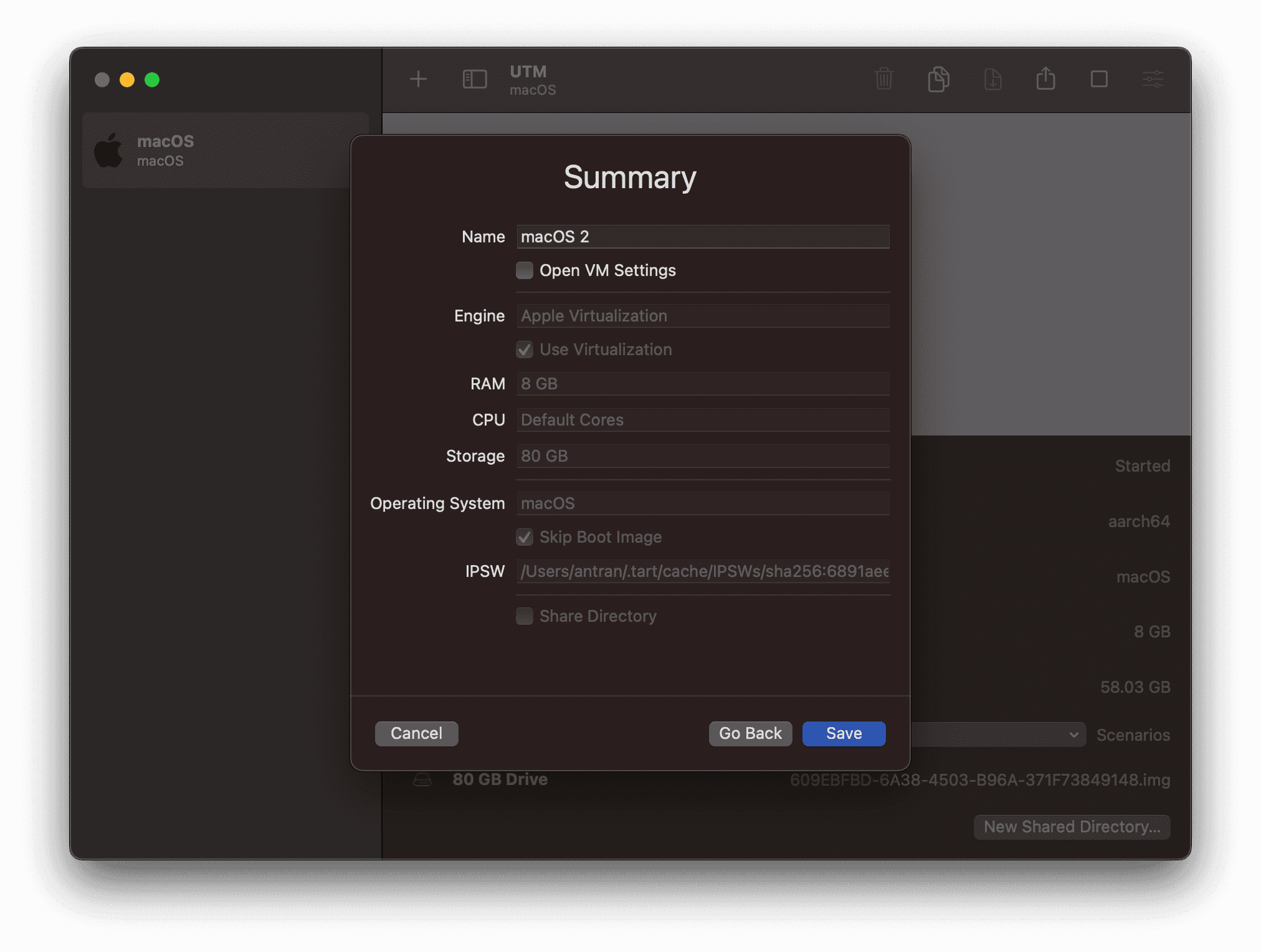Screen dimensions: 1261x952
Task: Share the VM using the share icon
Action: pyautogui.click(x=1046, y=79)
